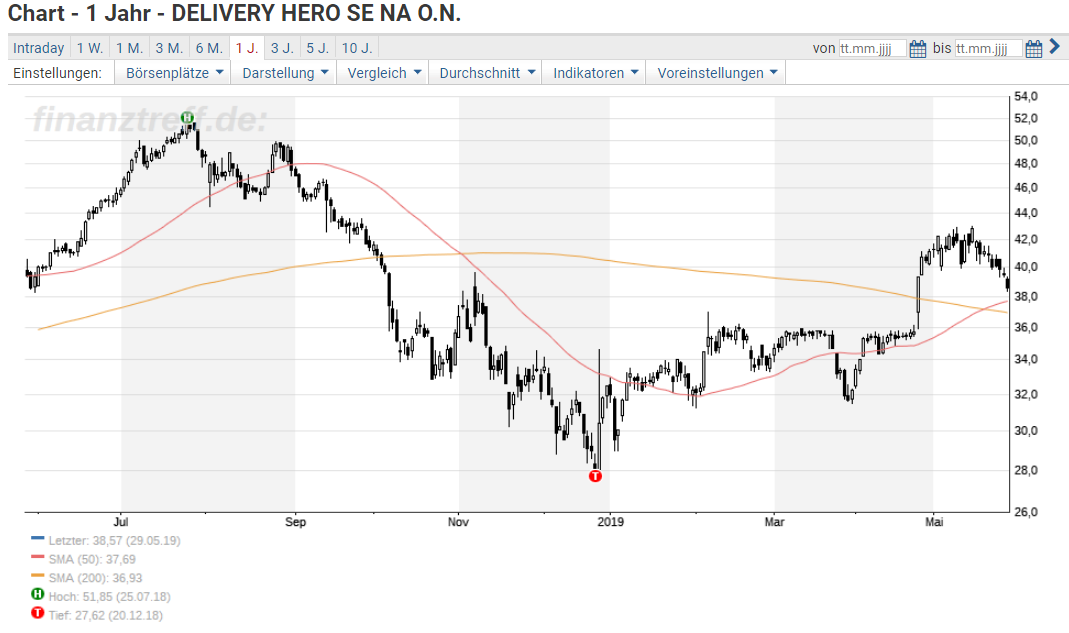Open the 'von' date calendar picker
This screenshot has height=633, width=1069.
point(918,48)
